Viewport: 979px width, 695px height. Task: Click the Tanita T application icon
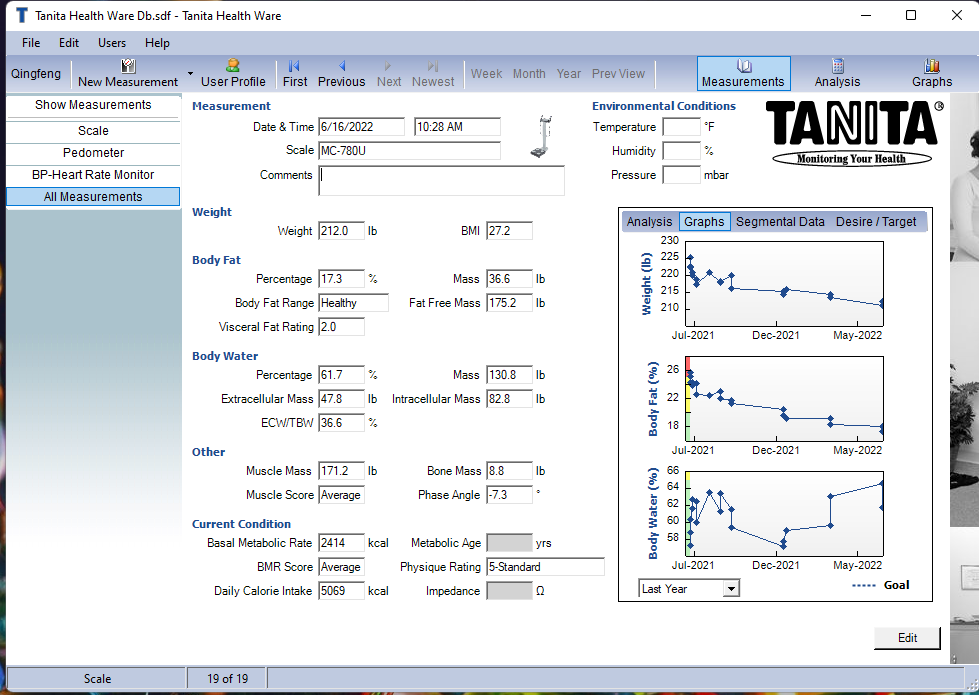point(22,15)
